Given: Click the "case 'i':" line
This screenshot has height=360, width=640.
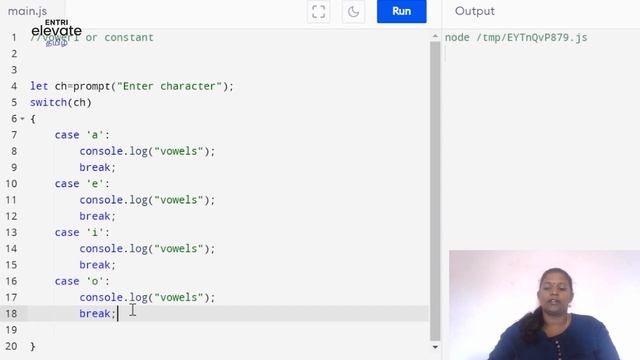Looking at the screenshot, I should pyautogui.click(x=82, y=233).
